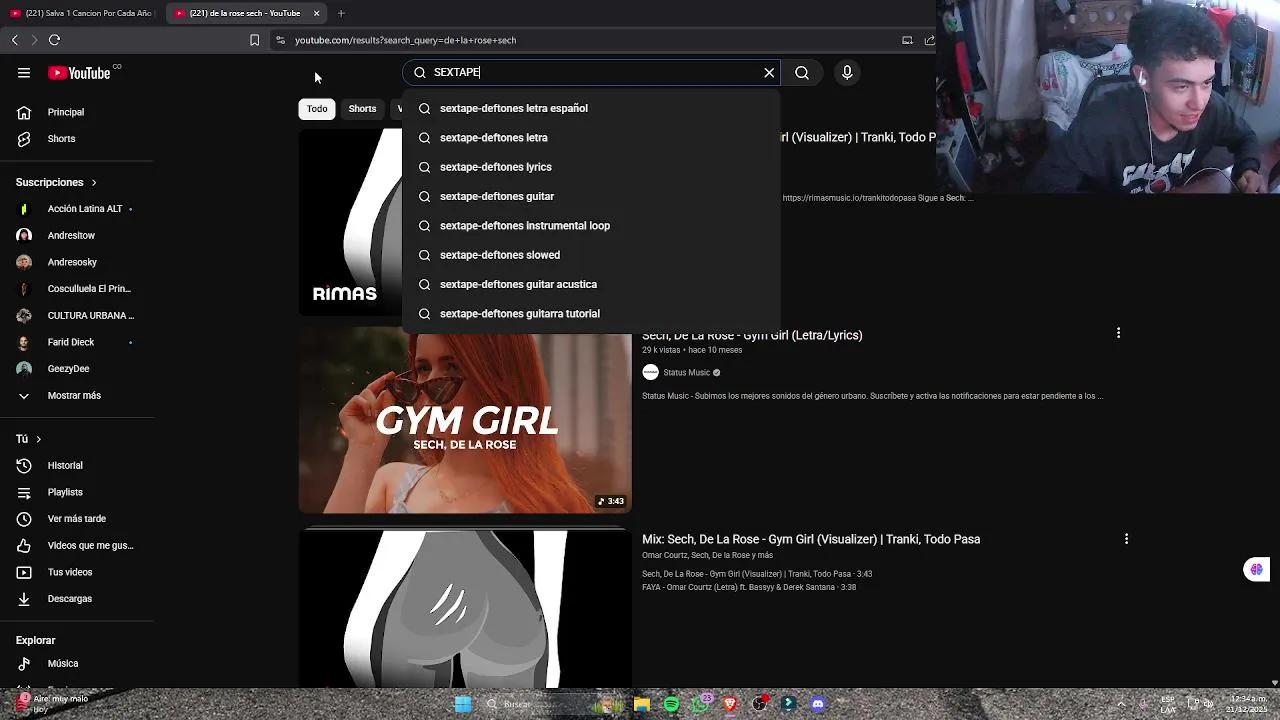1280x720 pixels.
Task: Submit search with the magnifier button
Action: coord(802,72)
